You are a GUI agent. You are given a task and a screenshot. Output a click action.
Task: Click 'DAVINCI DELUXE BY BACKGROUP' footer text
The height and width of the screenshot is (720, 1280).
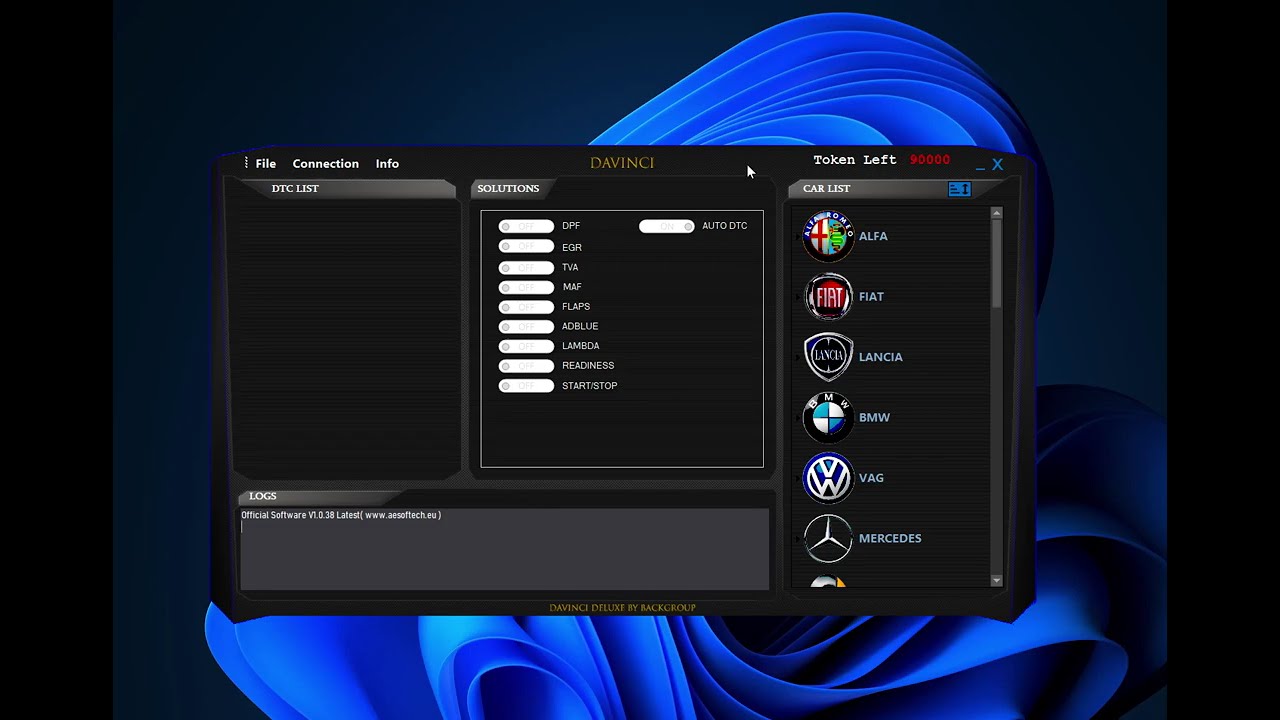(x=622, y=608)
